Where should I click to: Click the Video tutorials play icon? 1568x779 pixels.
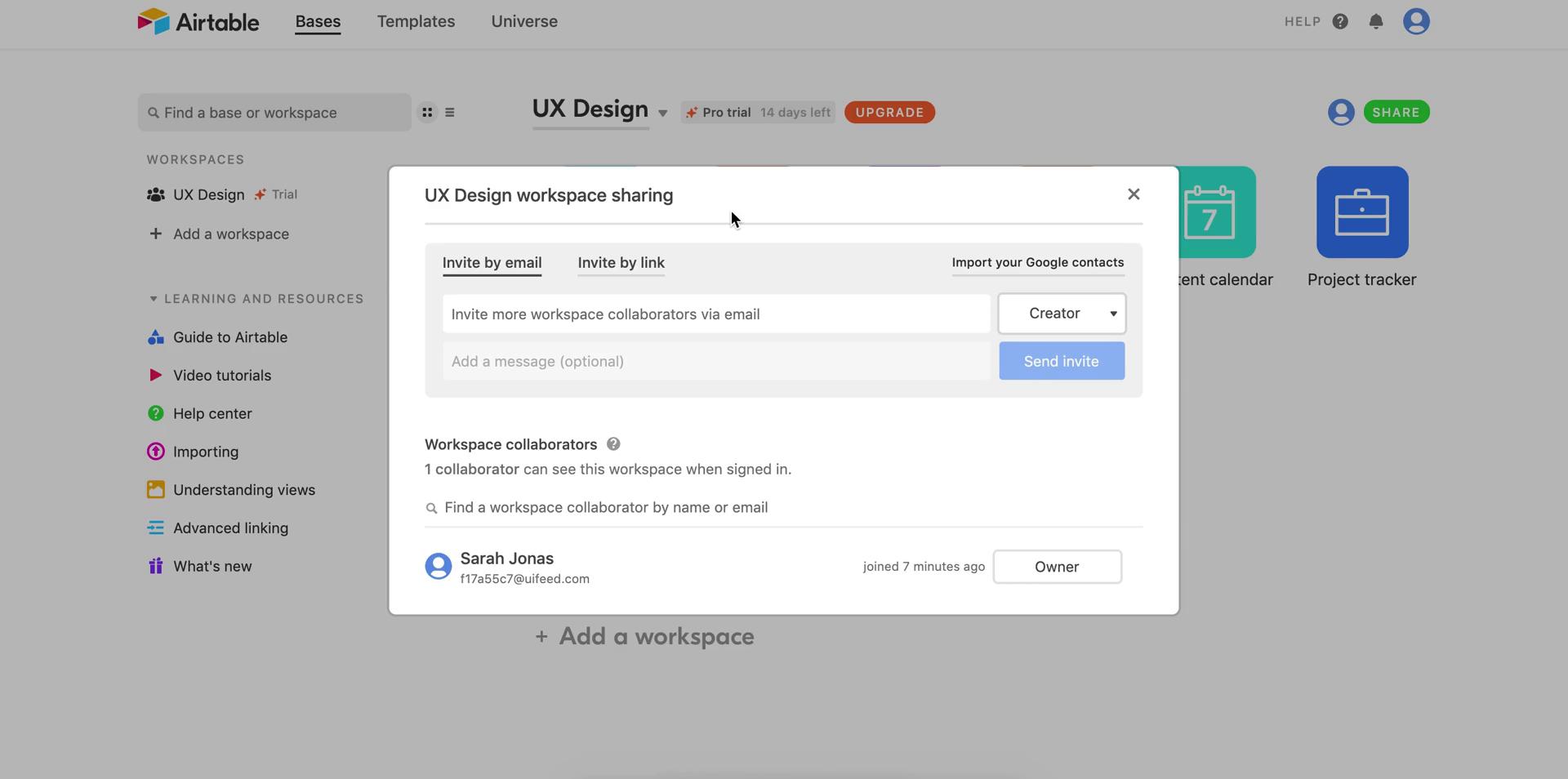pos(155,376)
